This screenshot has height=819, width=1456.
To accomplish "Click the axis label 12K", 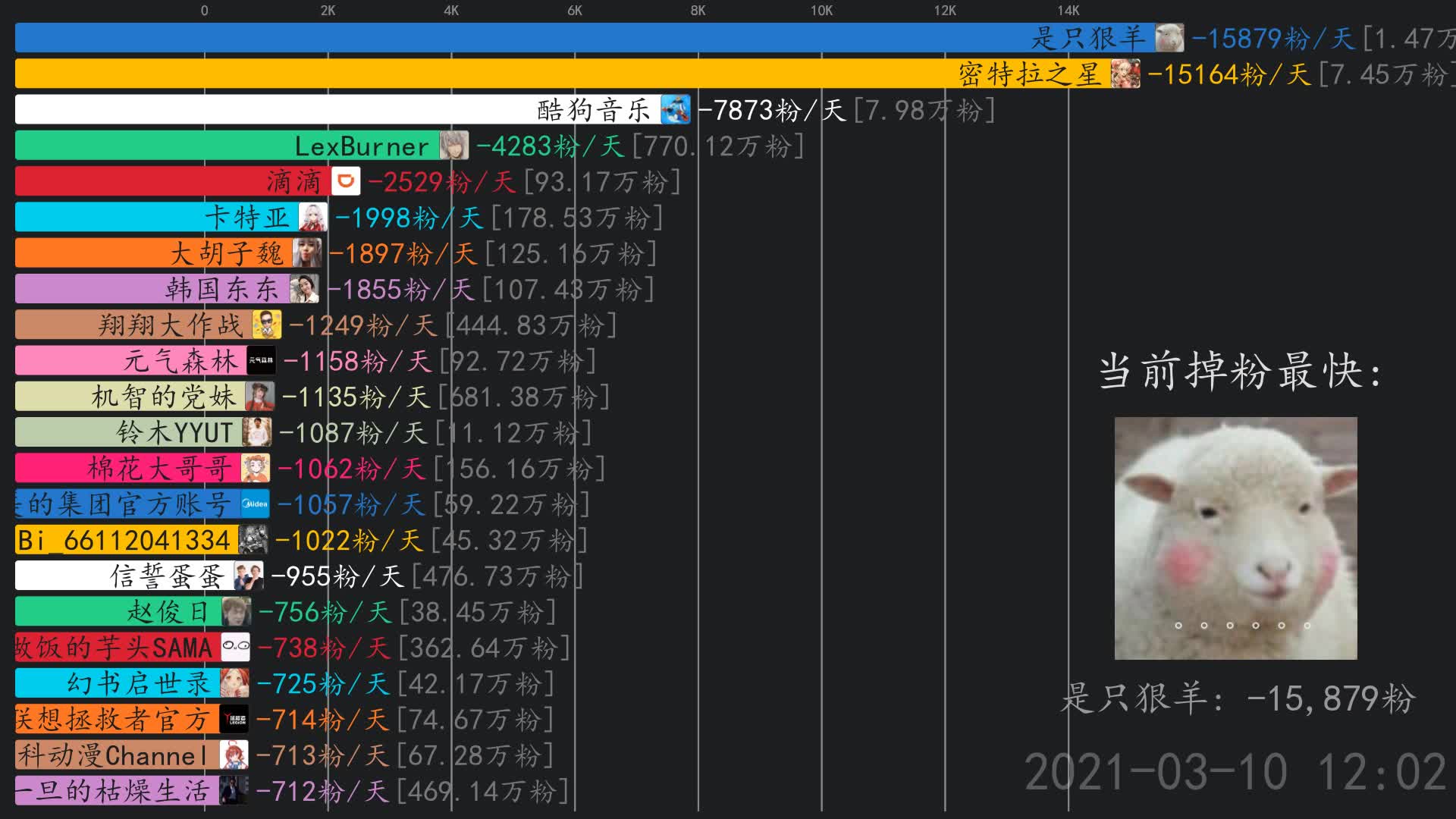I will point(945,11).
